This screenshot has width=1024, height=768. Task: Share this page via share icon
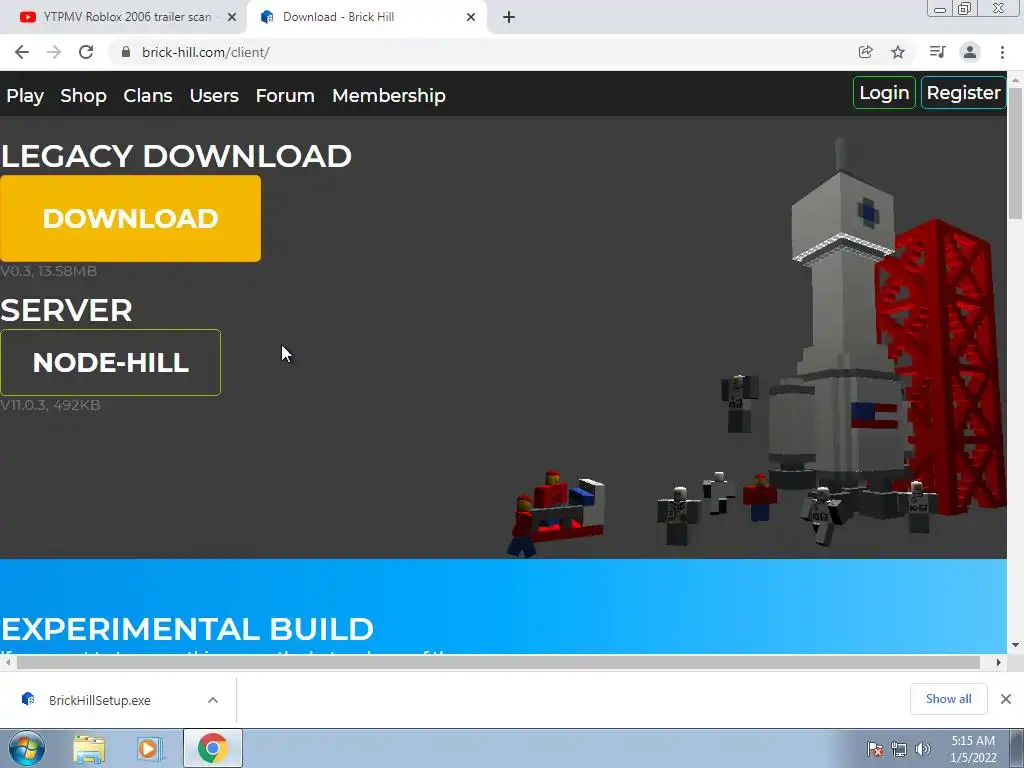[865, 52]
